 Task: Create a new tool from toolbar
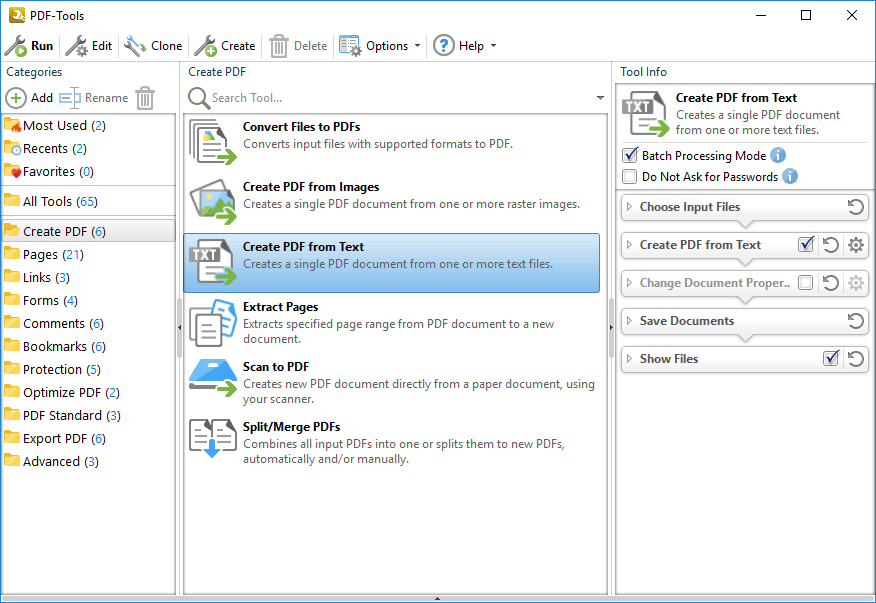click(x=225, y=46)
